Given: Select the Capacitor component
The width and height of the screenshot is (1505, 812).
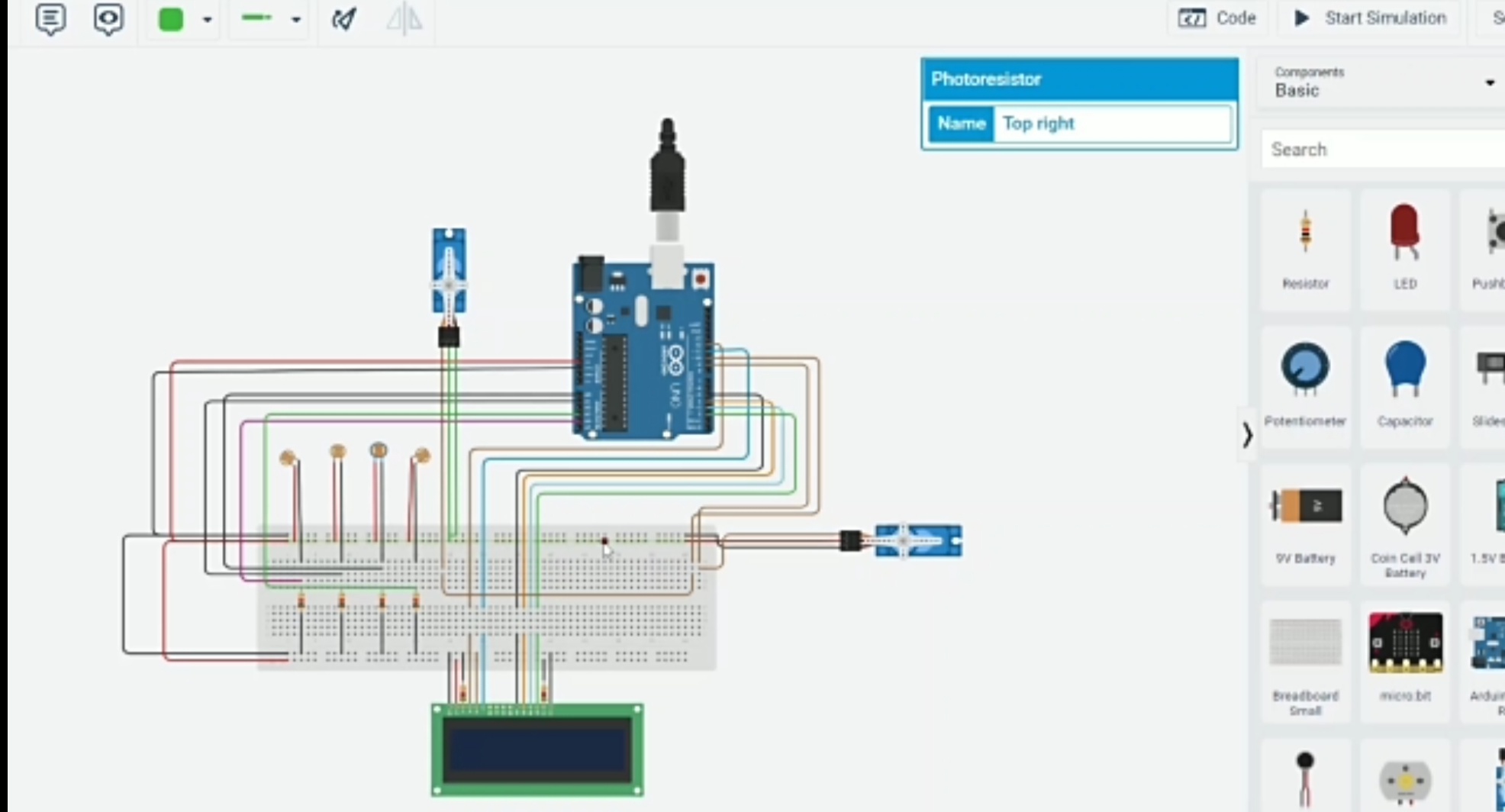Looking at the screenshot, I should tap(1405, 387).
